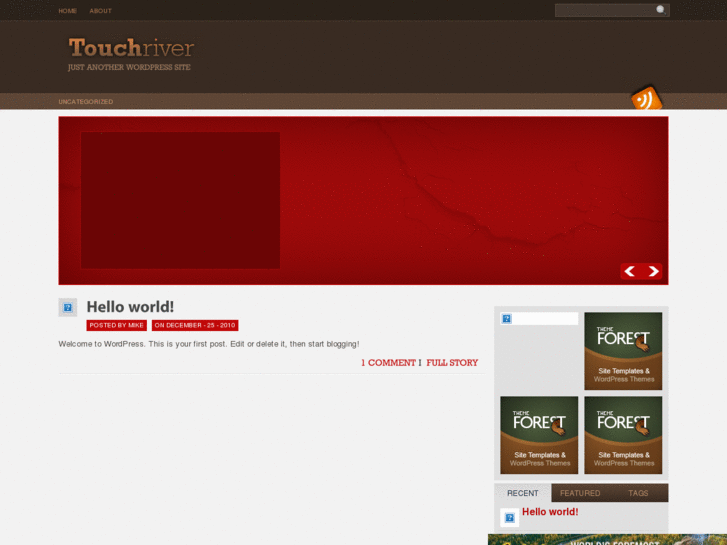Viewport: 727px width, 545px height.
Task: Click Posted by Mike label
Action: [x=116, y=325]
